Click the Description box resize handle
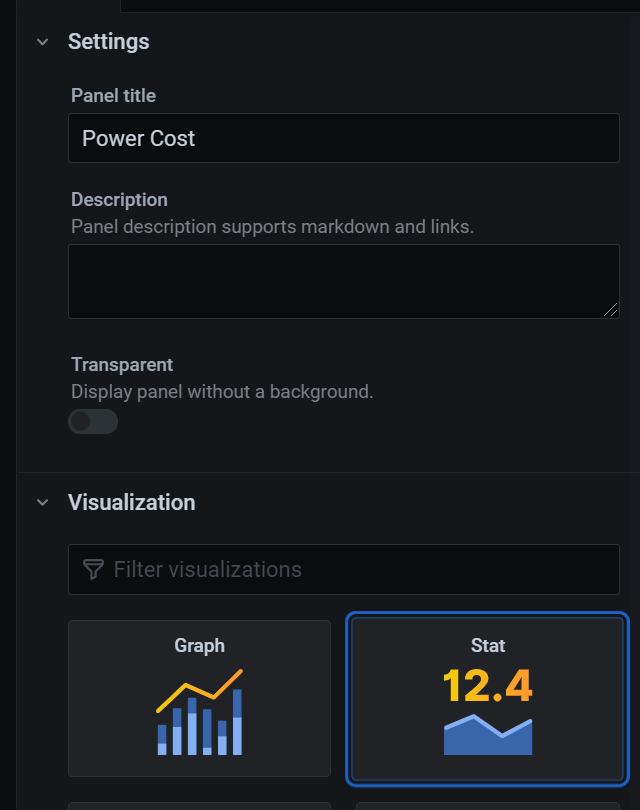The width and height of the screenshot is (640, 810). pos(611,310)
